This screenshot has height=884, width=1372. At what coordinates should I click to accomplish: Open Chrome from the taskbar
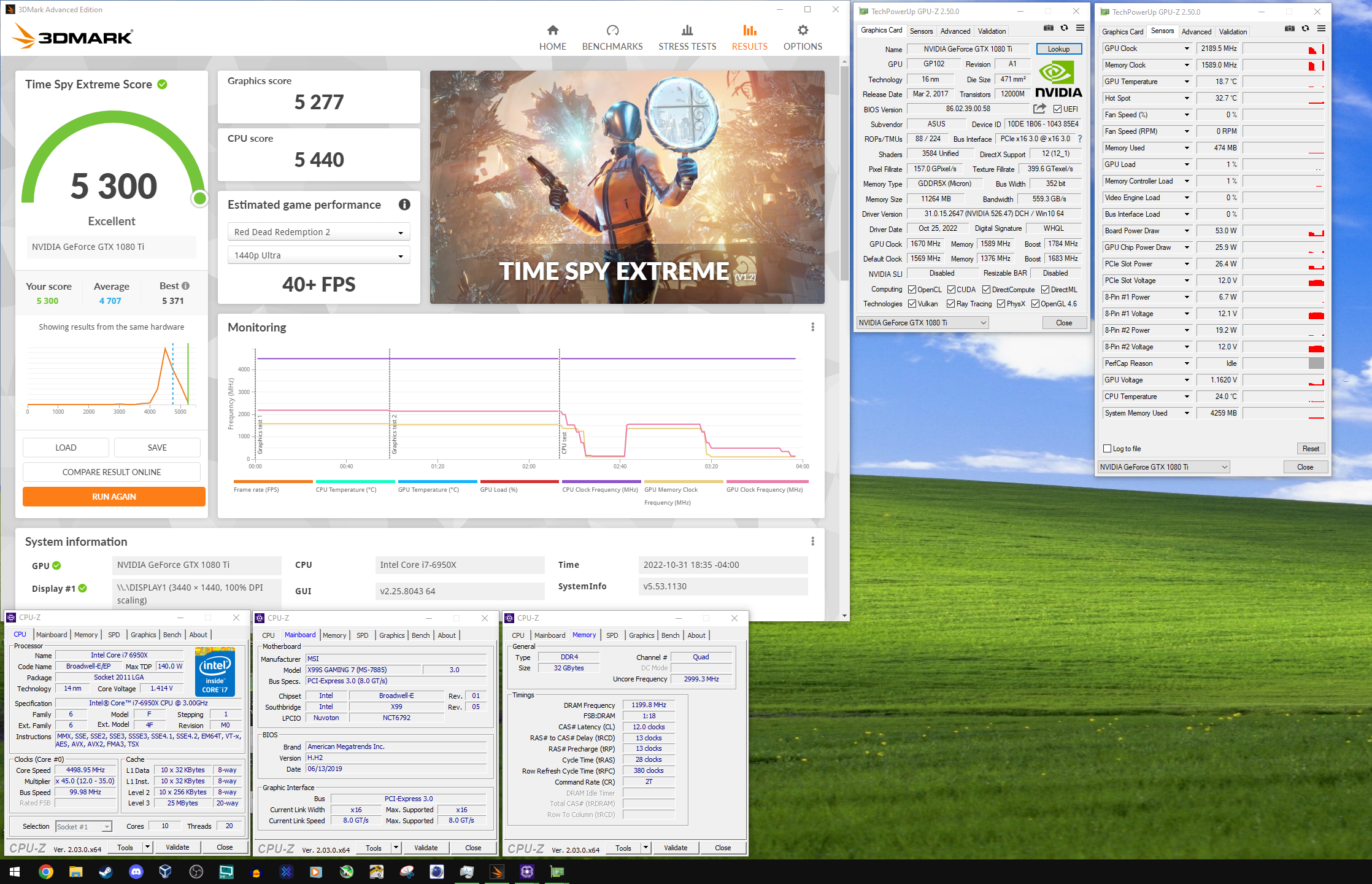(45, 871)
